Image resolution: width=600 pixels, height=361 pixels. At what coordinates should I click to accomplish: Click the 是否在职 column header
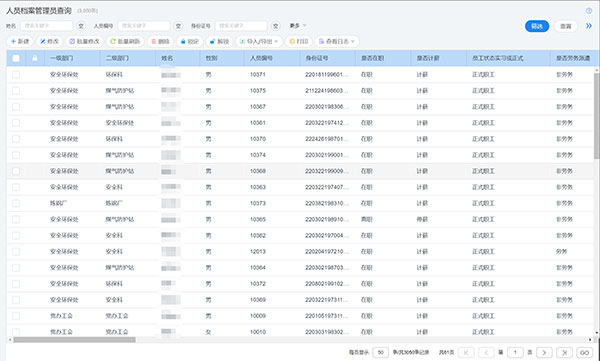372,58
